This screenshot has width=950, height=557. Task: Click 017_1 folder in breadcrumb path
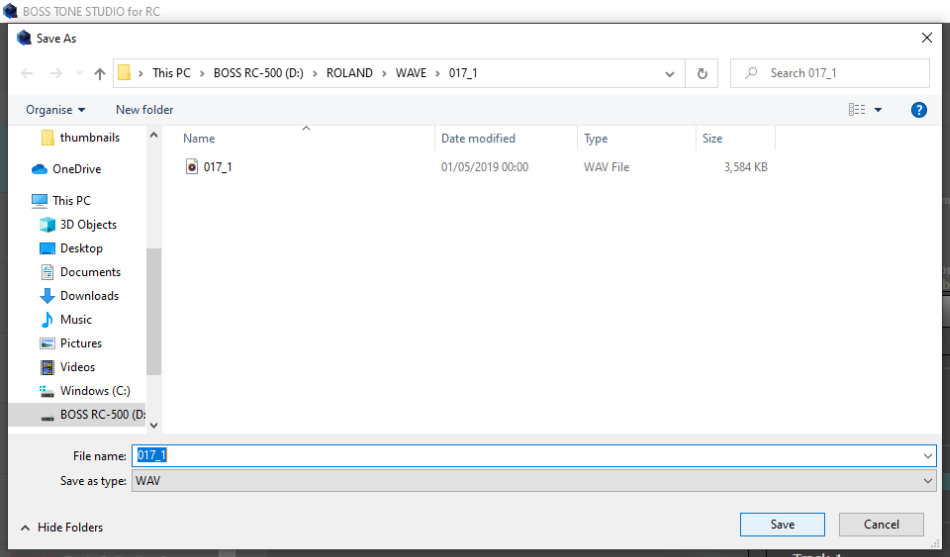(463, 73)
